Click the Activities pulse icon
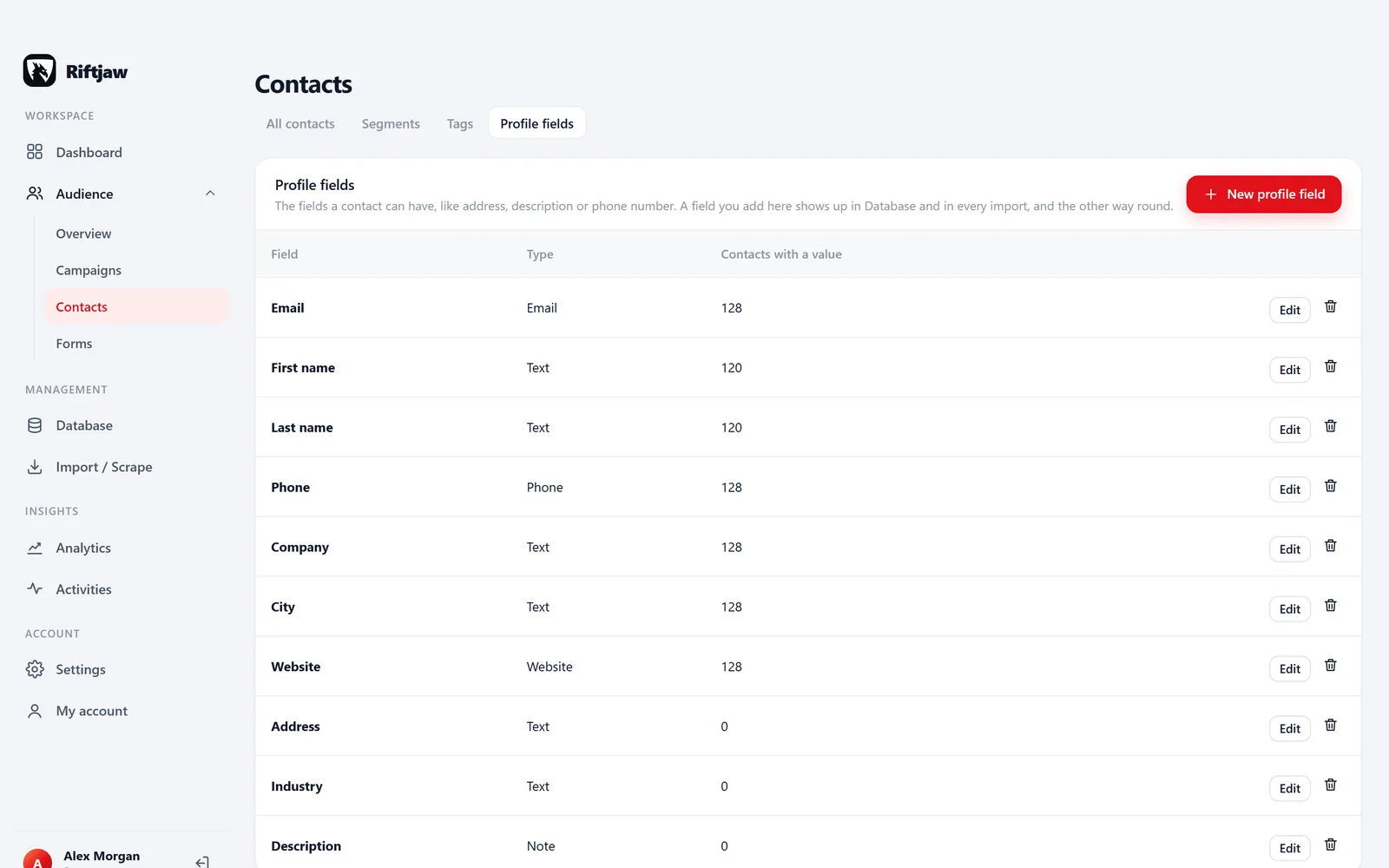Image resolution: width=1389 pixels, height=868 pixels. (x=35, y=589)
